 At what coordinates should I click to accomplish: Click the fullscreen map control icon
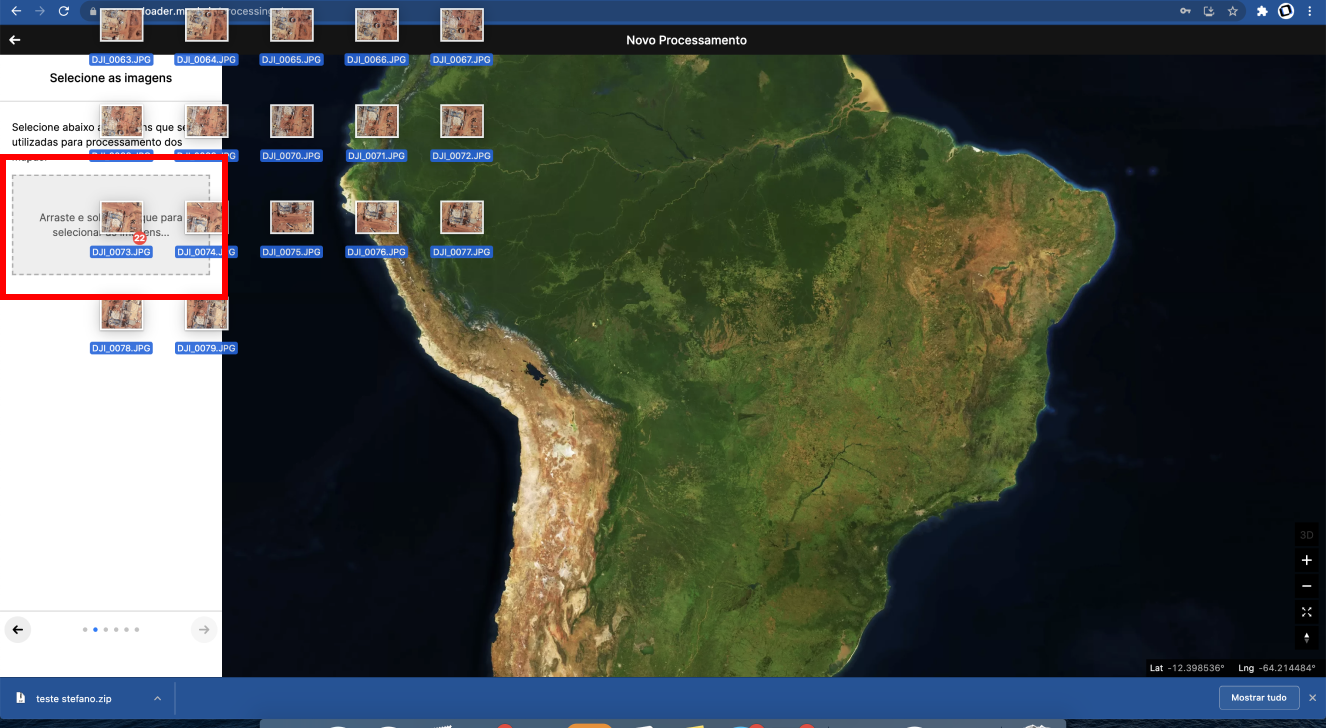[1306, 612]
